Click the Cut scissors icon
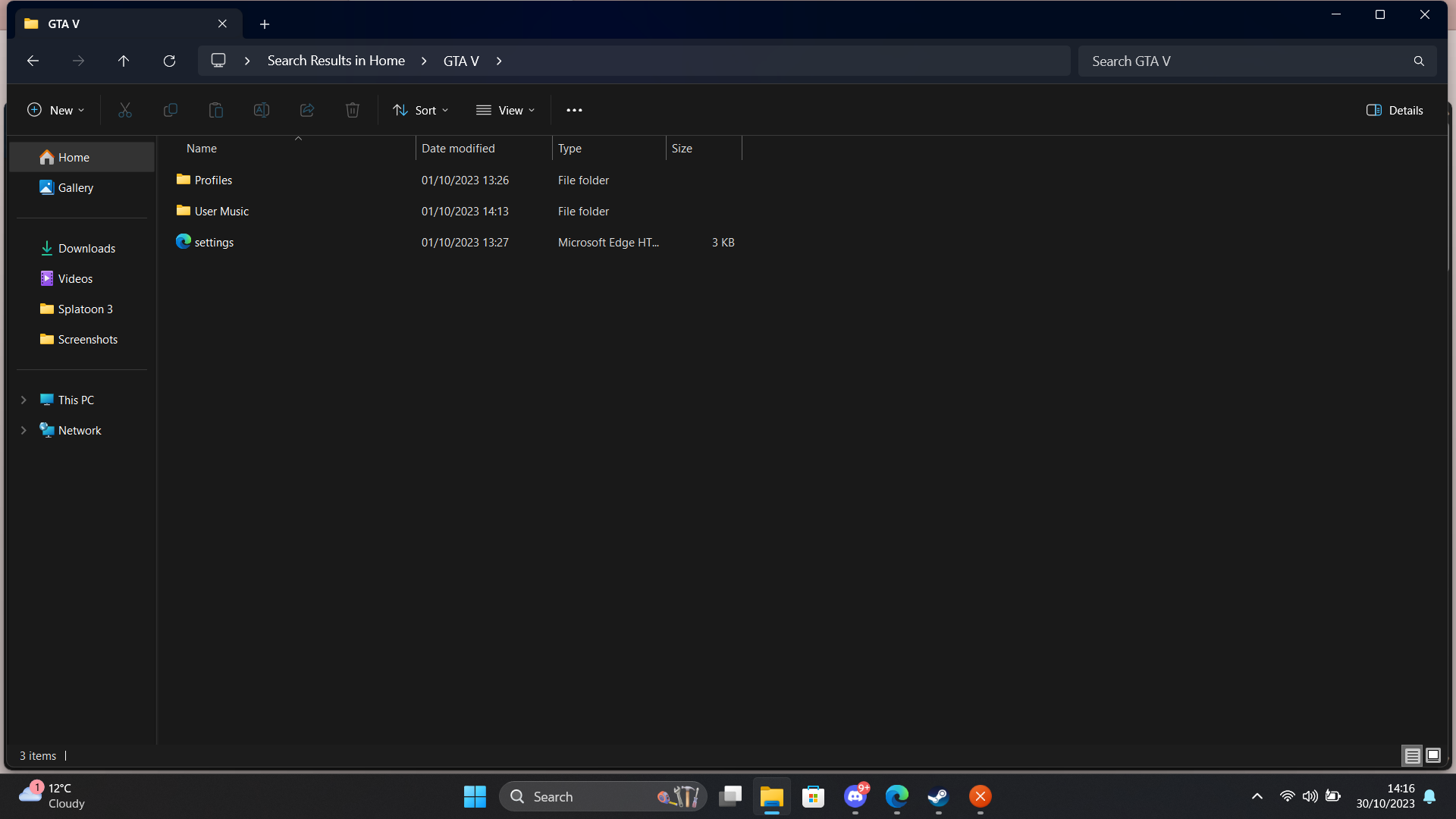 tap(125, 110)
